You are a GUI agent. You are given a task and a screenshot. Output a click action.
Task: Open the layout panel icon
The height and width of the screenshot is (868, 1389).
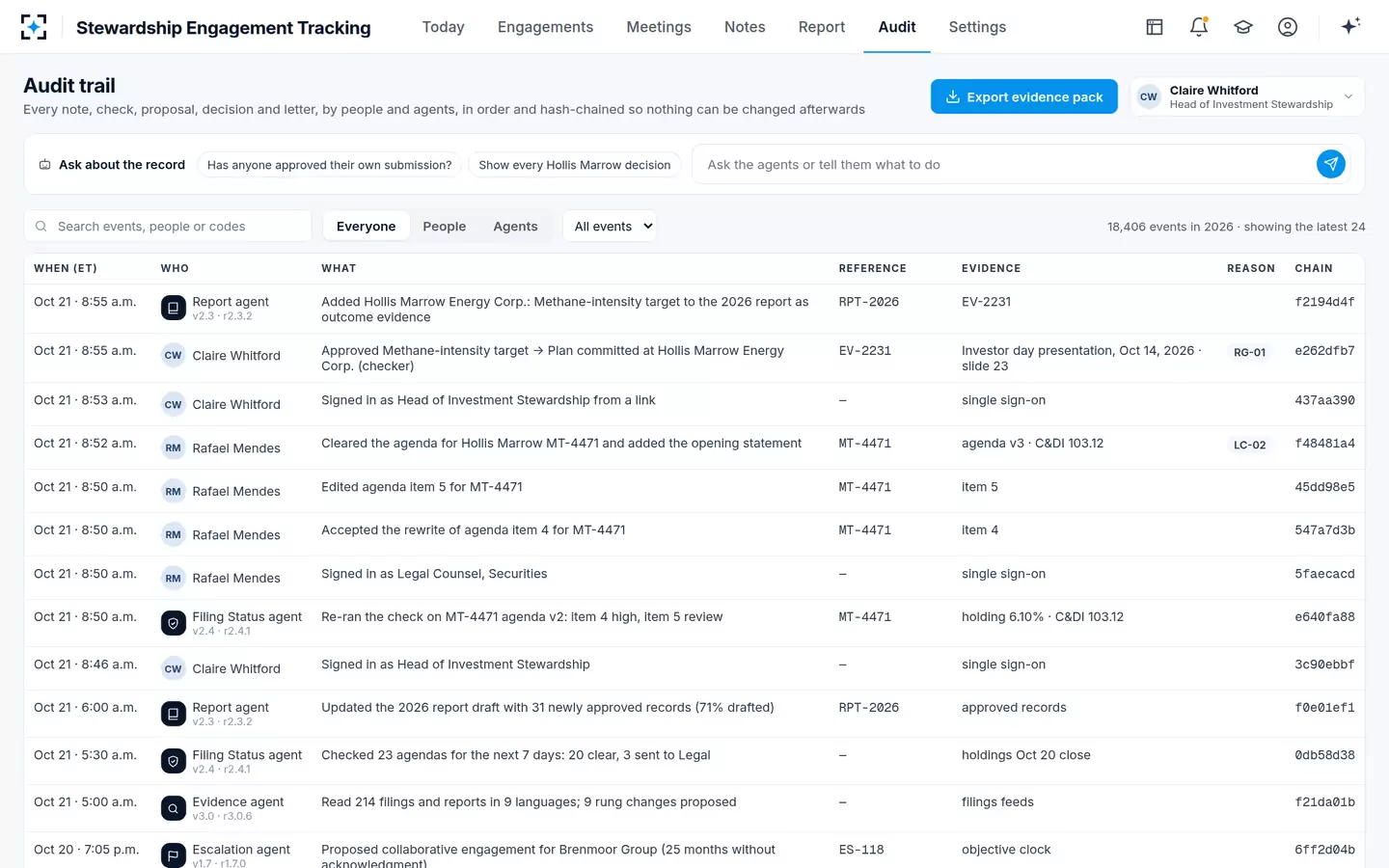click(x=1155, y=27)
